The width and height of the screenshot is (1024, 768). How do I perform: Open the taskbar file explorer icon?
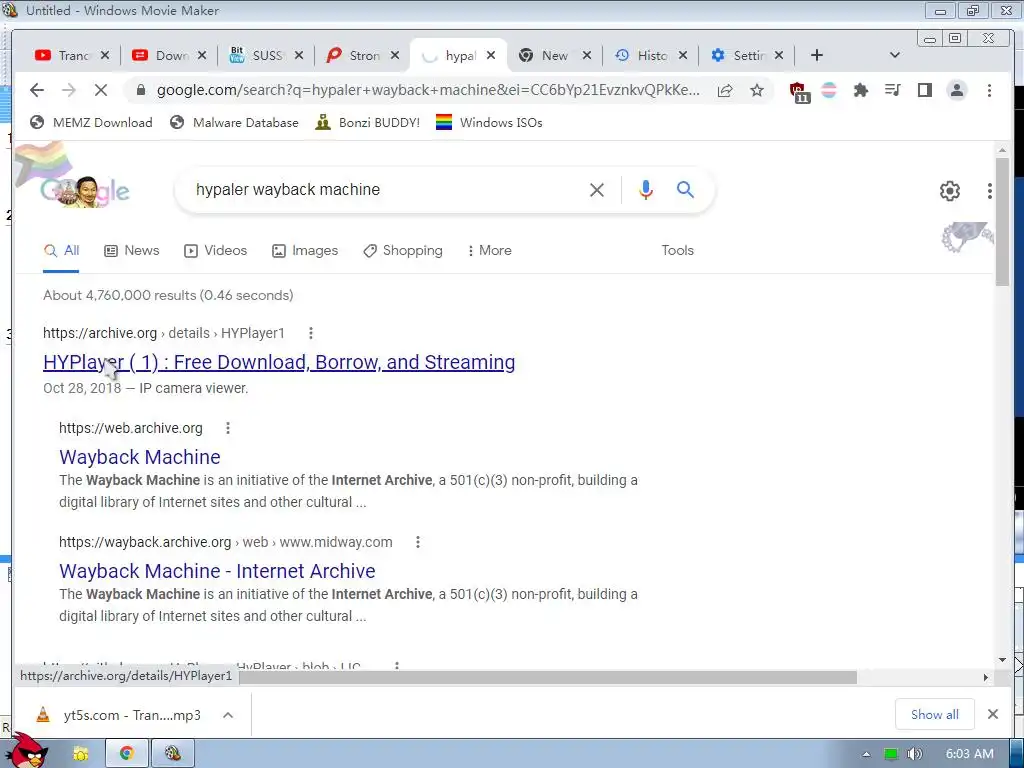point(80,754)
